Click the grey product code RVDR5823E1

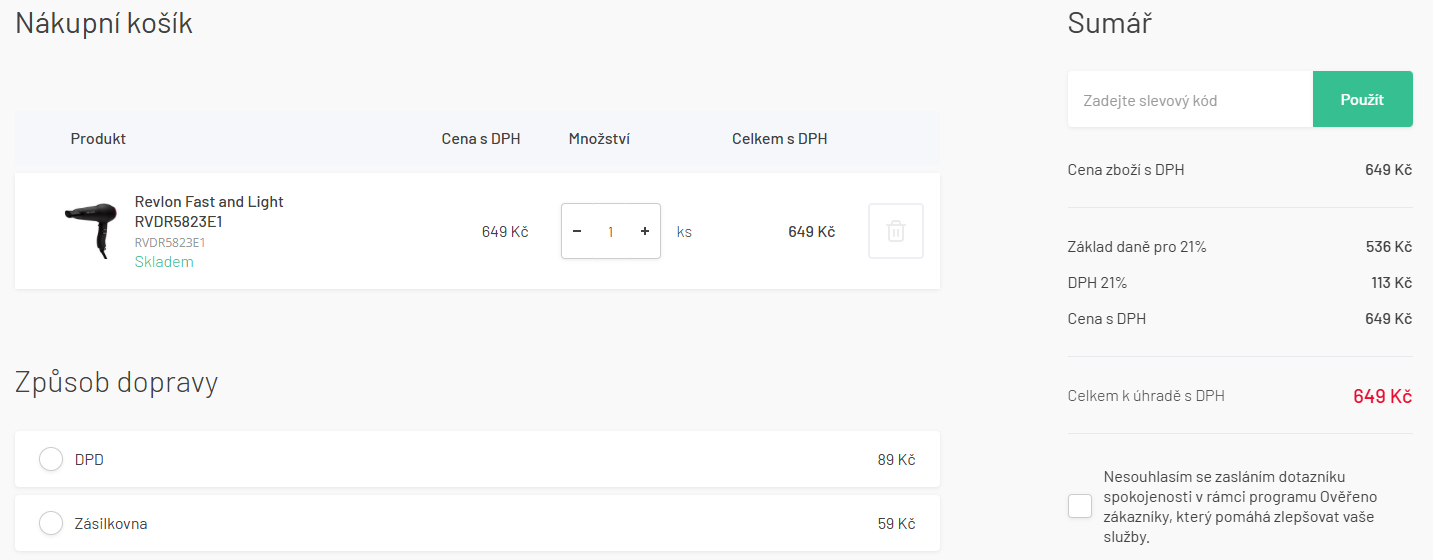point(170,242)
